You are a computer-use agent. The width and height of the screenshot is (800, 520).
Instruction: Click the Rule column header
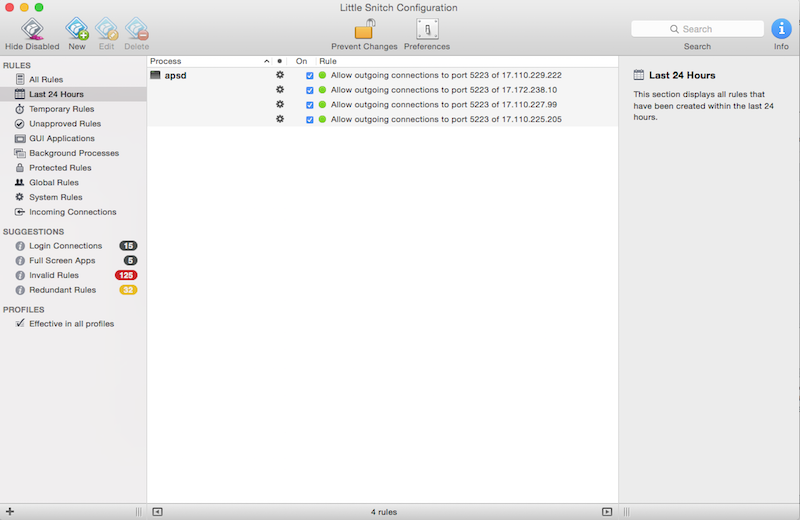pos(328,61)
